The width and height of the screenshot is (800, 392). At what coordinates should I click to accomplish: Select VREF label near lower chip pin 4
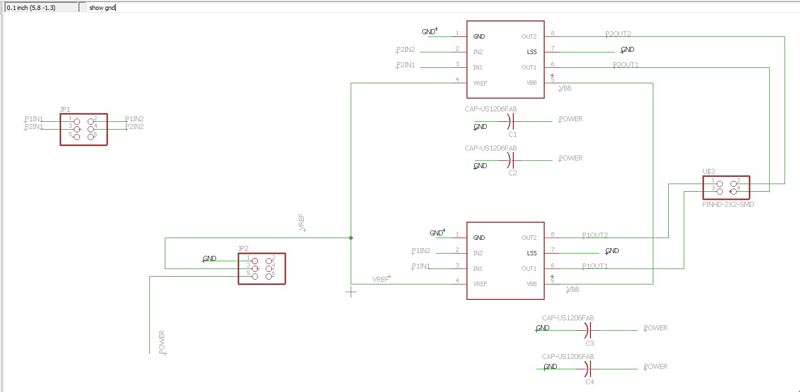coord(382,279)
